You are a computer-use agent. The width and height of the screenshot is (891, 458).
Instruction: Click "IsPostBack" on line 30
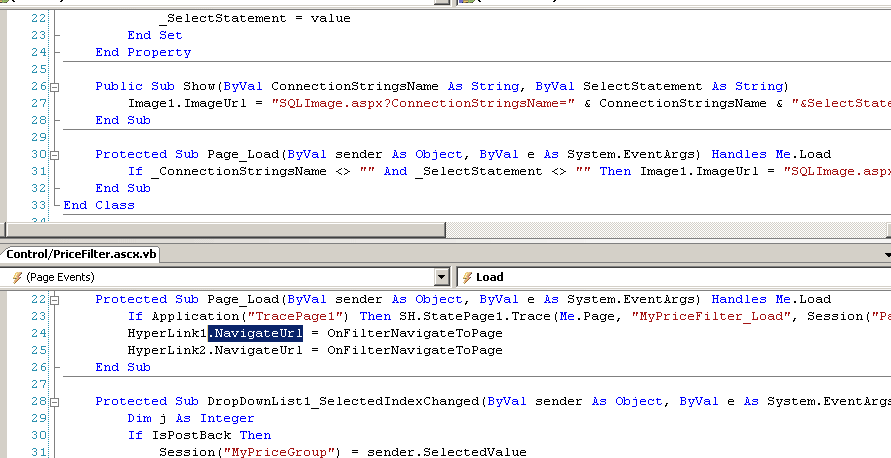coord(191,436)
